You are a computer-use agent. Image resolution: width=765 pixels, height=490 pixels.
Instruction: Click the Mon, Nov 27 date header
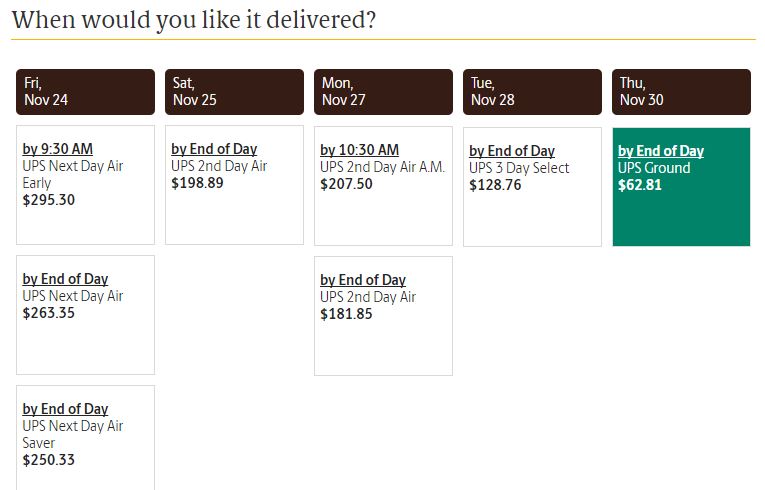(383, 92)
